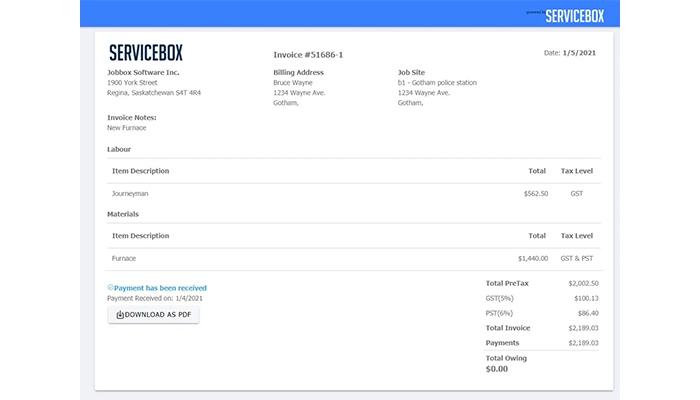The height and width of the screenshot is (400, 700).
Task: Click the ServiceBox logo on invoice card
Action: pyautogui.click(x=146, y=53)
